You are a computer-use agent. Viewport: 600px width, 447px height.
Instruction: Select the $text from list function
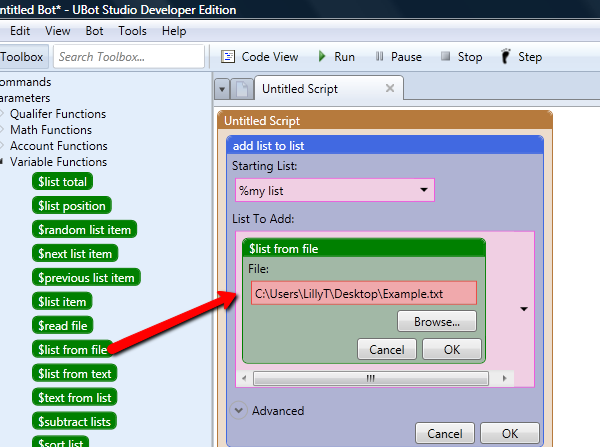point(74,397)
